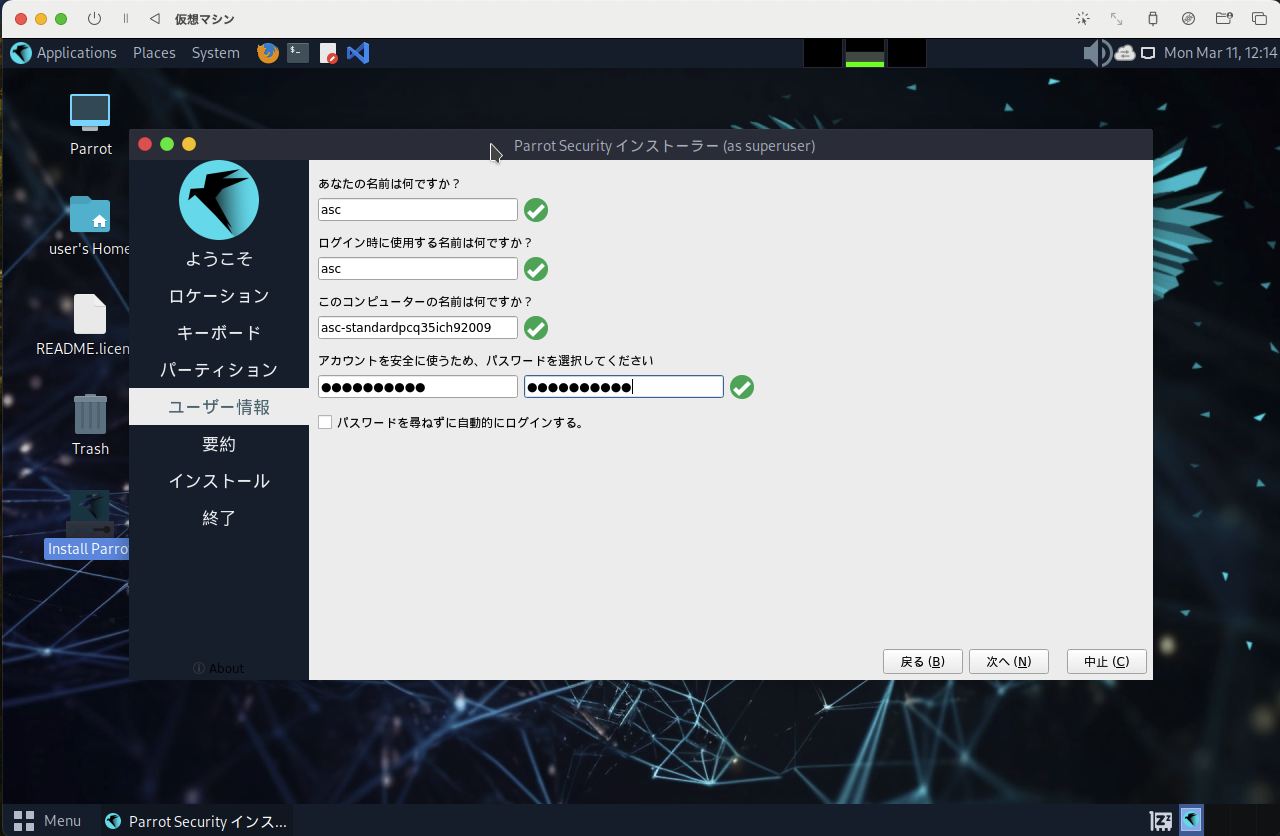Viewport: 1280px width, 836px height.
Task: Click the clock Mon Mar 11, 12:14
Action: point(1220,53)
